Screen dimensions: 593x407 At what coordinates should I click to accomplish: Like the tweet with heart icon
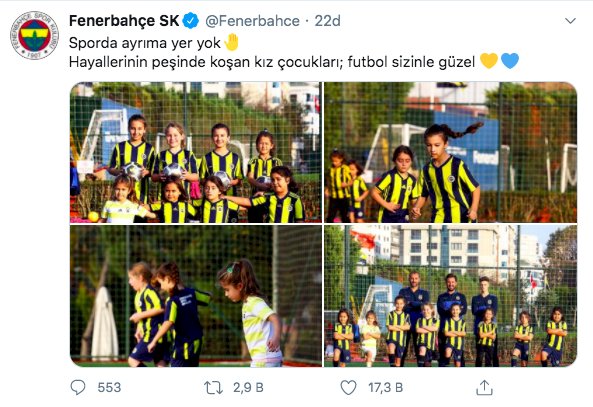348,388
